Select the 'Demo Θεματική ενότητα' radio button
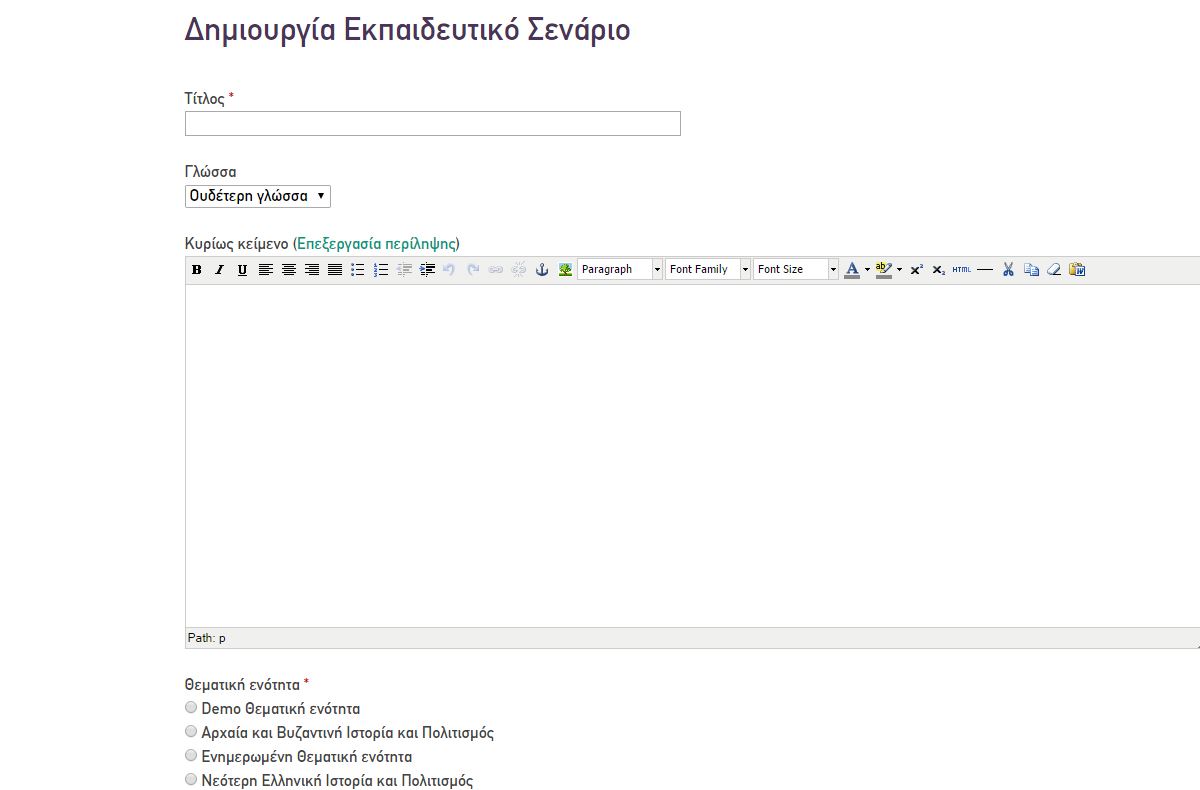 (x=191, y=708)
